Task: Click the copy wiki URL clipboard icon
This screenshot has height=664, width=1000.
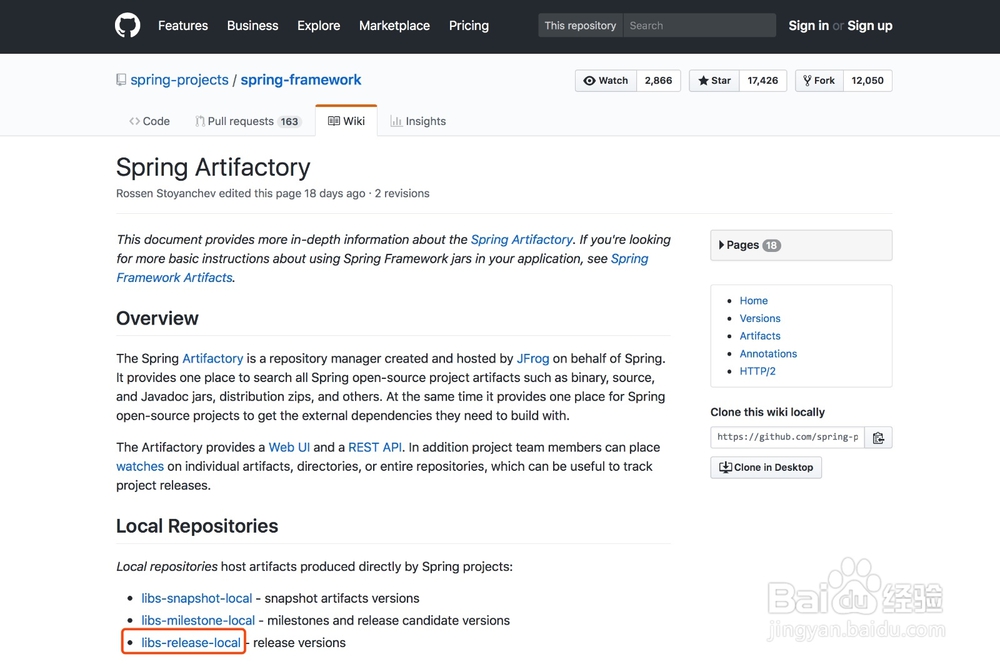Action: (x=878, y=438)
